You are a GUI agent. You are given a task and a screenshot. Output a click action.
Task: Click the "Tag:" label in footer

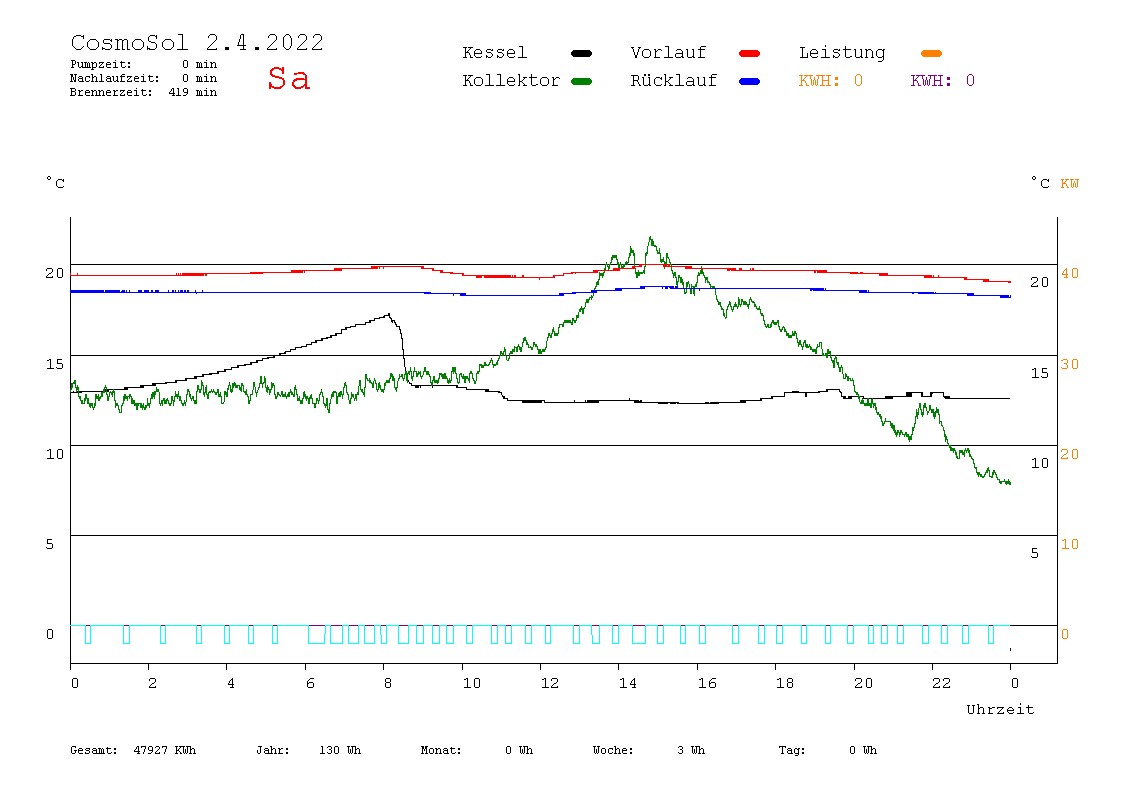pyautogui.click(x=792, y=750)
